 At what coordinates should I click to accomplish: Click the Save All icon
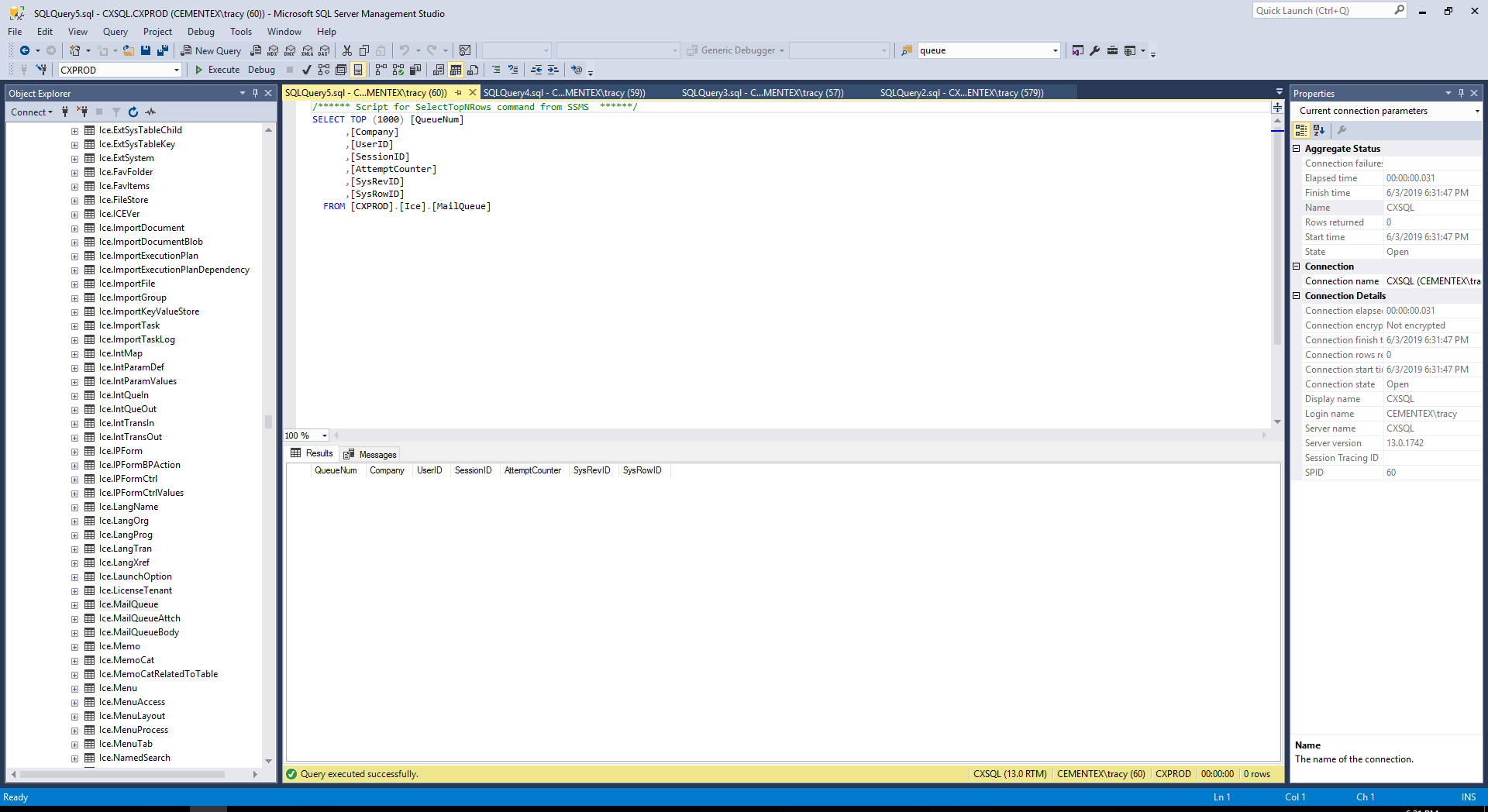[x=162, y=50]
